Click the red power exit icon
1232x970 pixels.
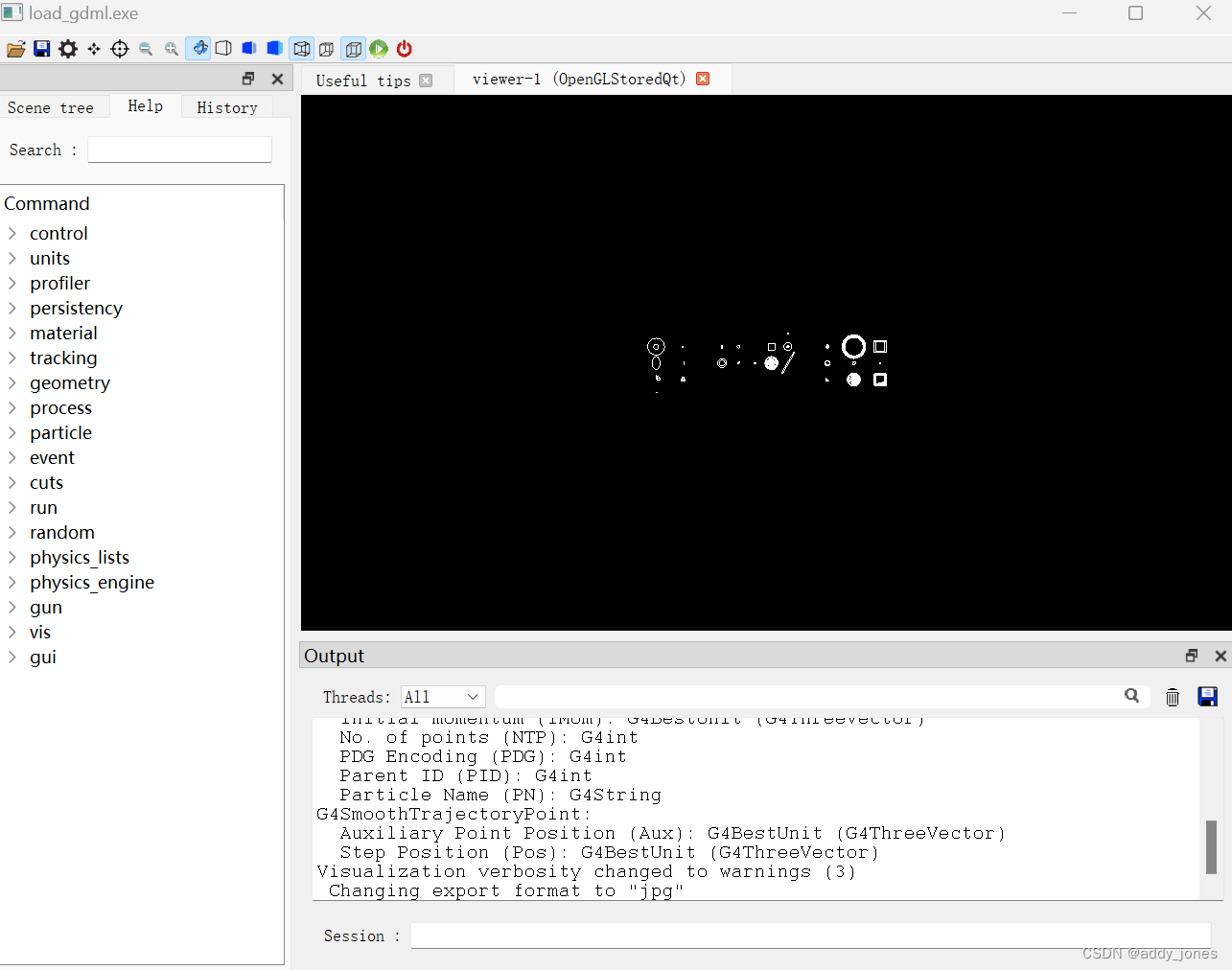(404, 48)
